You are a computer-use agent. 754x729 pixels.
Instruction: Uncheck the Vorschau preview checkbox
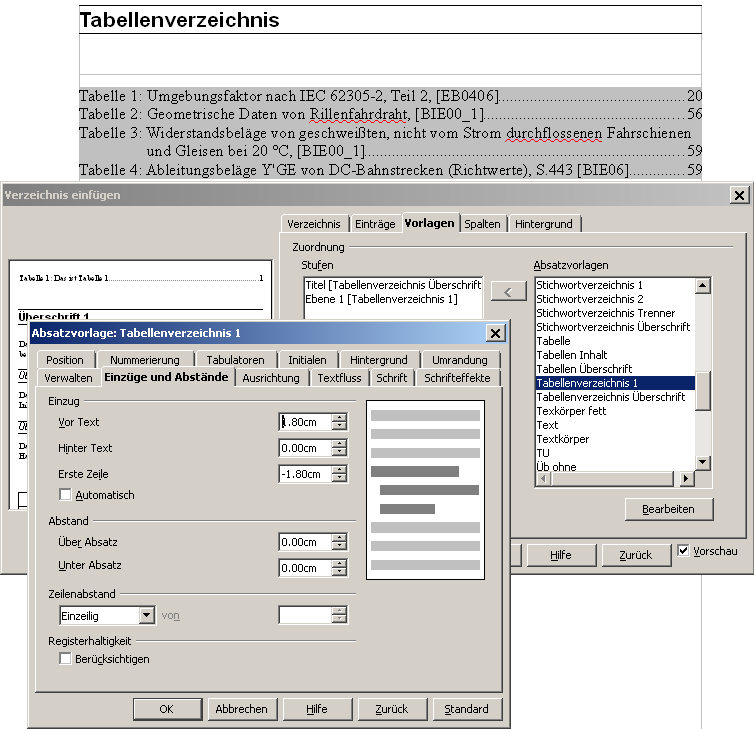pyautogui.click(x=683, y=551)
